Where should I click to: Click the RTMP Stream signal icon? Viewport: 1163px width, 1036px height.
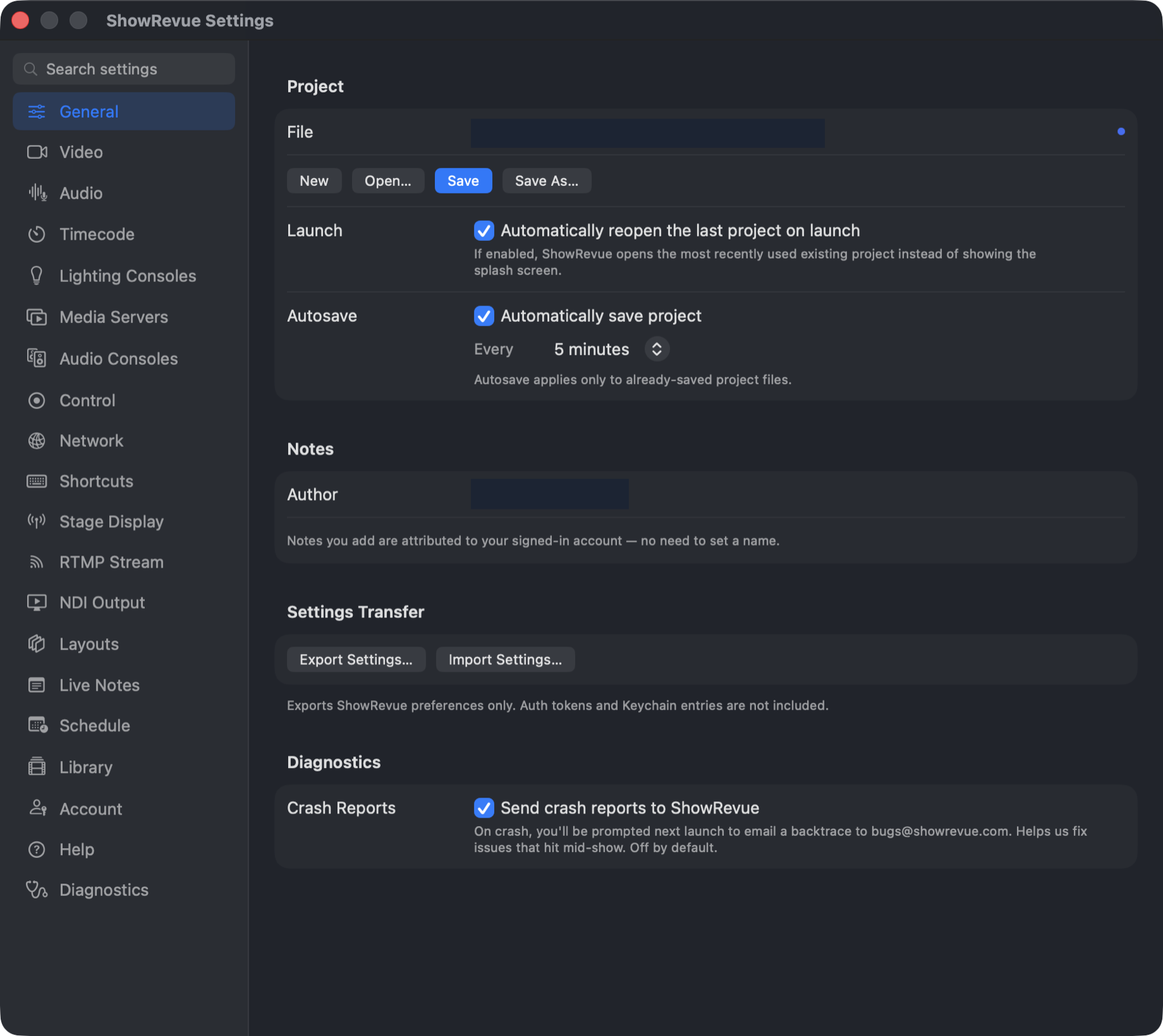(x=37, y=562)
